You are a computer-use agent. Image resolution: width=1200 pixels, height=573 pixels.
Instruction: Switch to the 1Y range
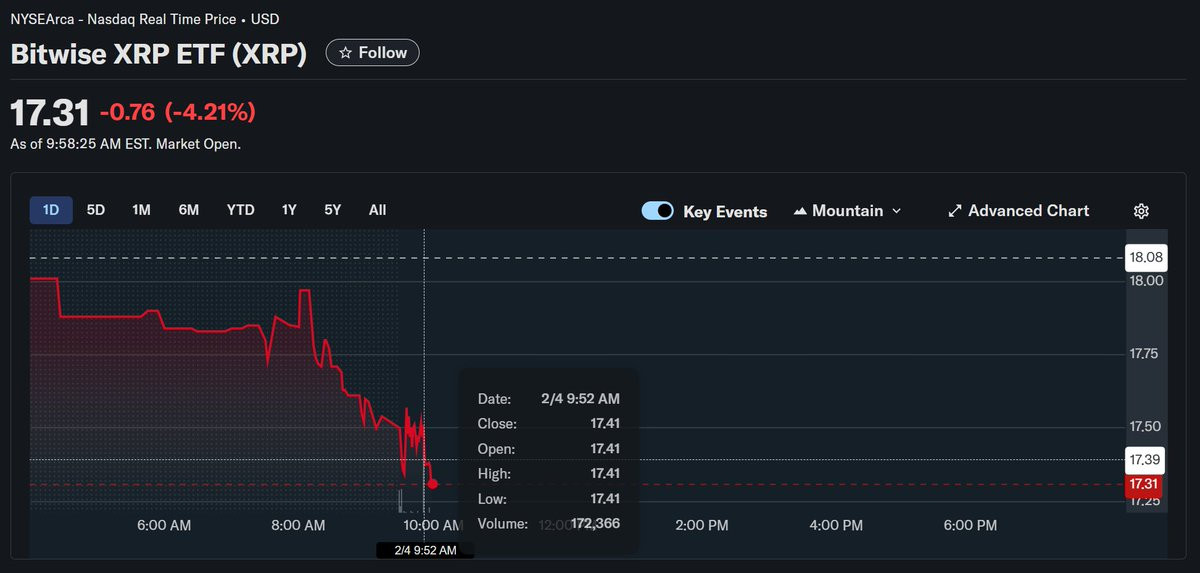click(x=289, y=210)
